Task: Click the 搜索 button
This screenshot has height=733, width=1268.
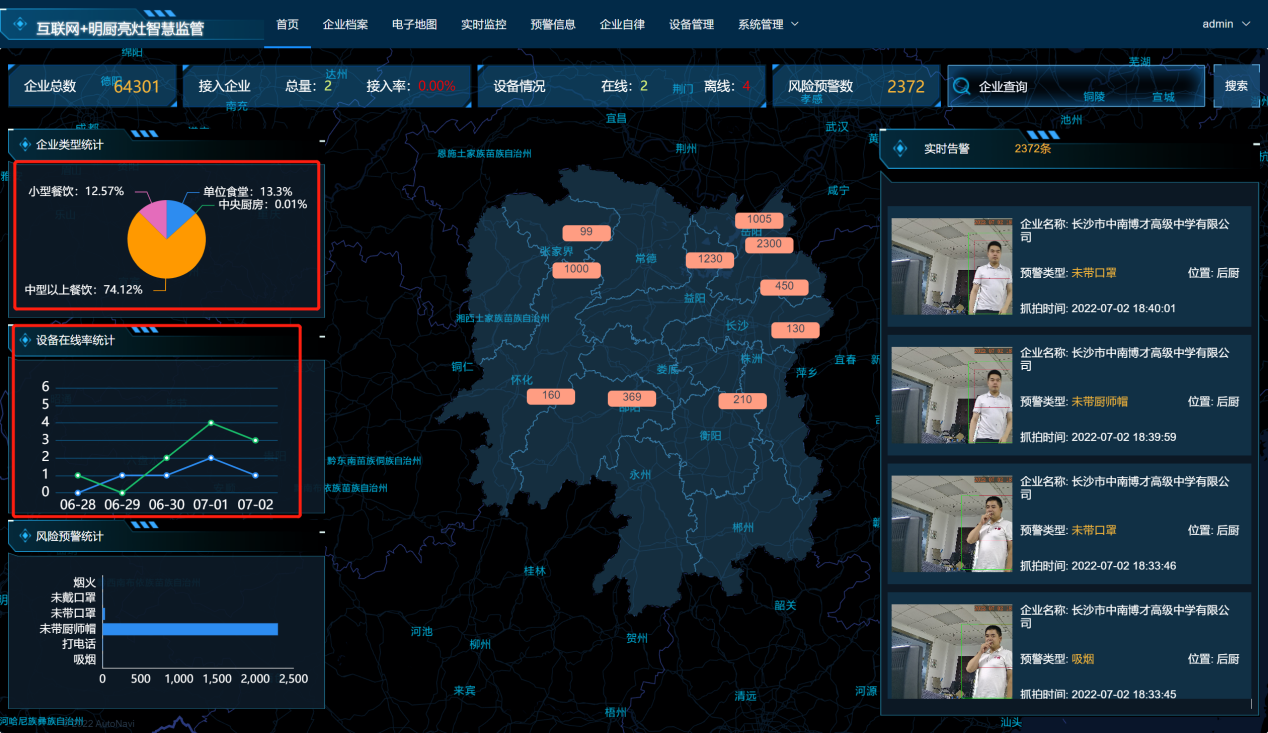Action: (1237, 86)
